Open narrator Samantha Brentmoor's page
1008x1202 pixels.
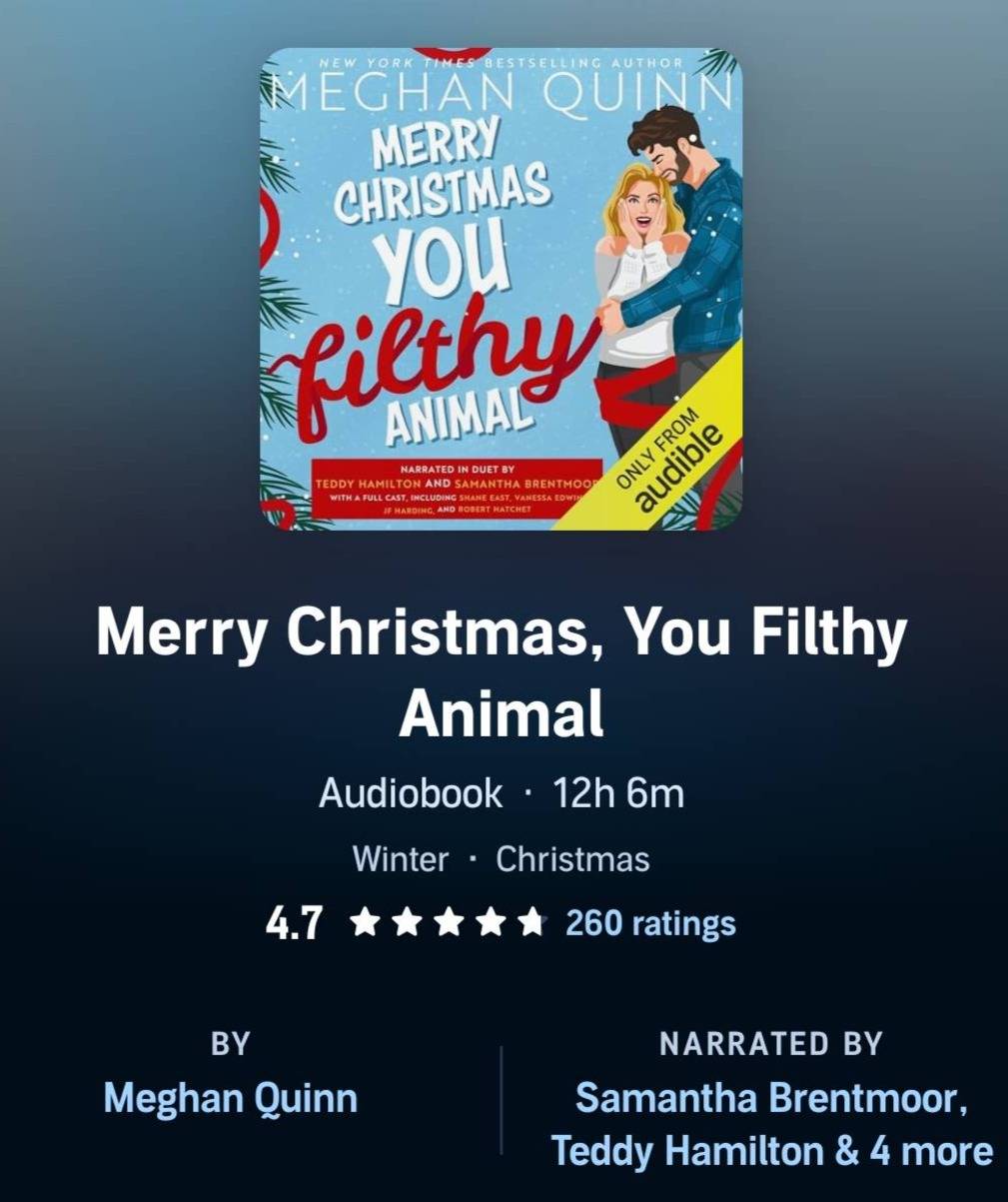771,1099
